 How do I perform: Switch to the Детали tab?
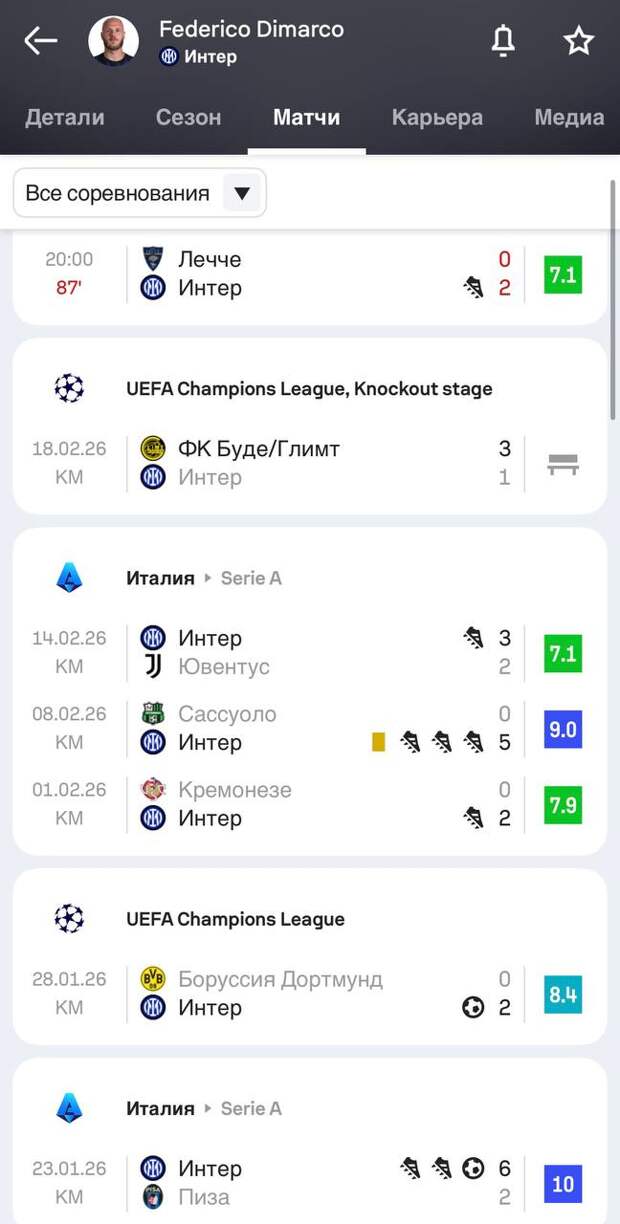coord(65,117)
